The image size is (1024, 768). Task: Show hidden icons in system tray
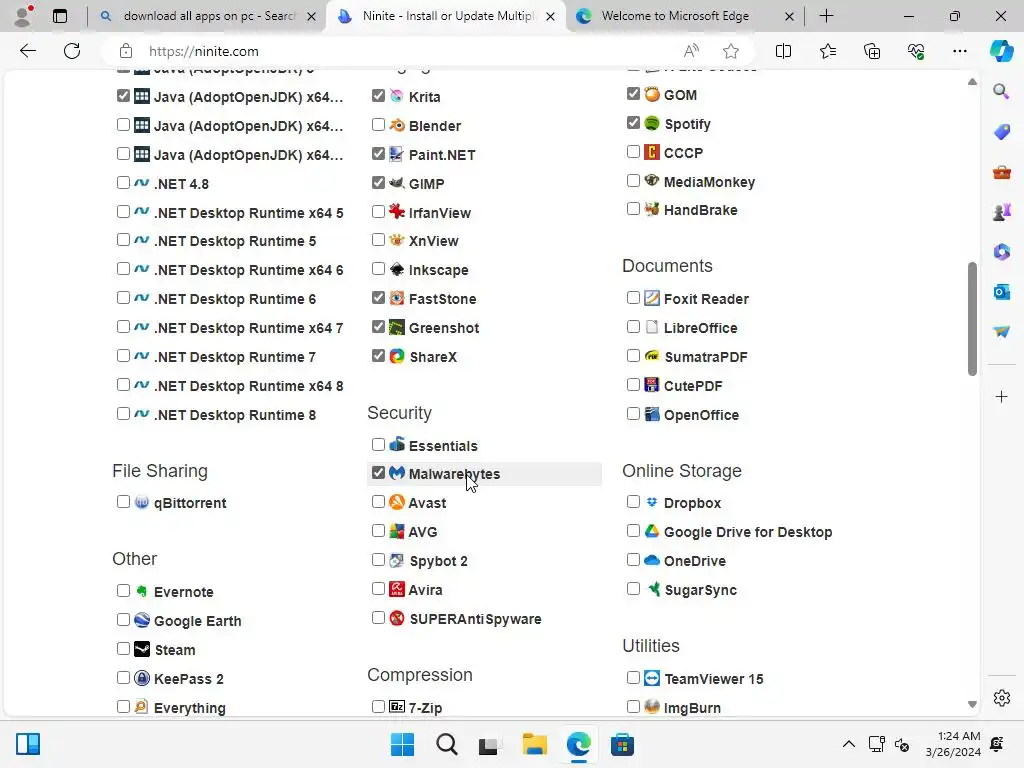click(848, 744)
